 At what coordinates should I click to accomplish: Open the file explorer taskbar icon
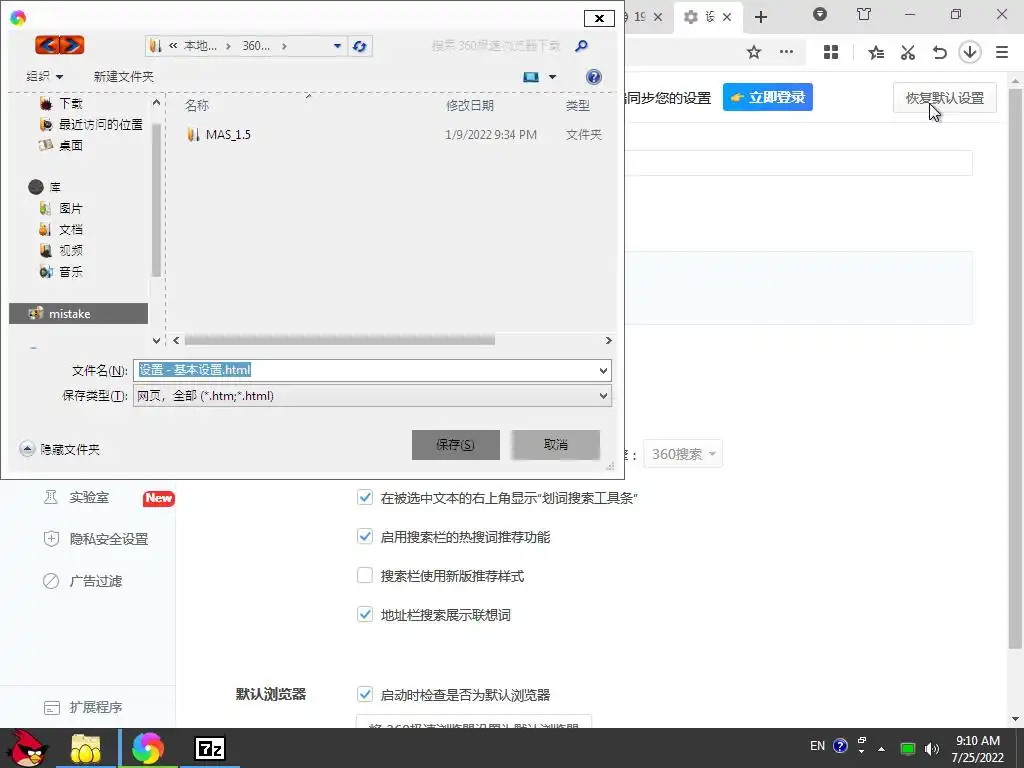tap(86, 748)
